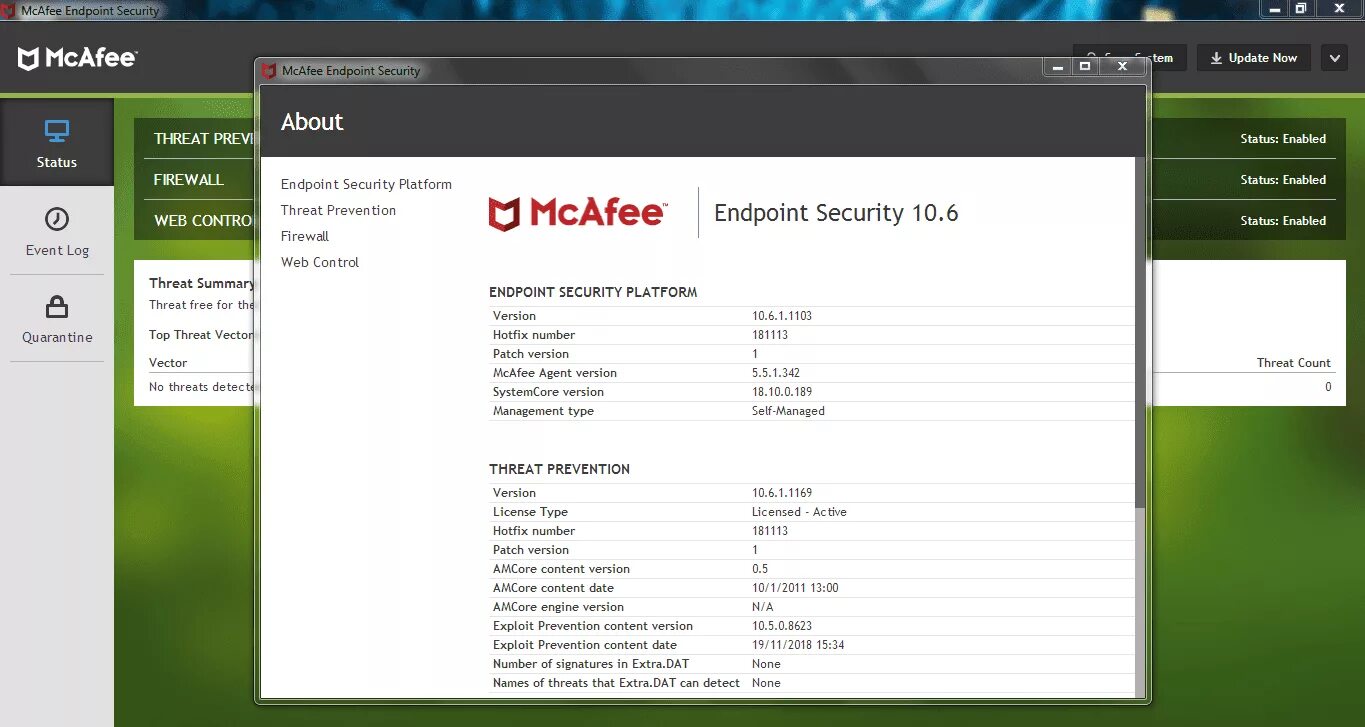This screenshot has height=727, width=1365.
Task: Click AMCore content date 10/1/2011 13:00
Action: point(795,588)
